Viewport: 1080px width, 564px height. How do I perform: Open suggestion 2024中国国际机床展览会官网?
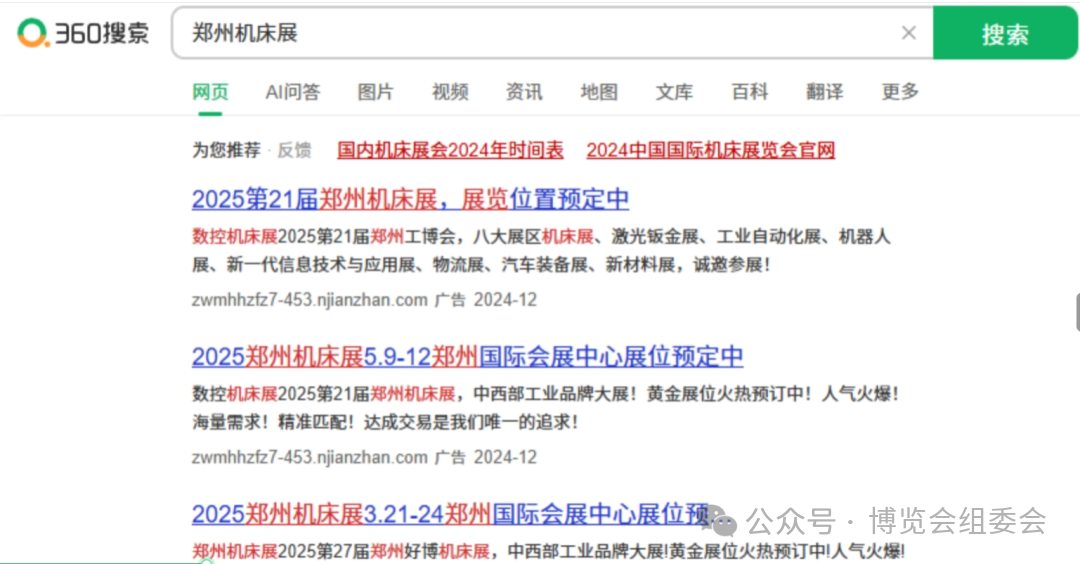(x=711, y=150)
